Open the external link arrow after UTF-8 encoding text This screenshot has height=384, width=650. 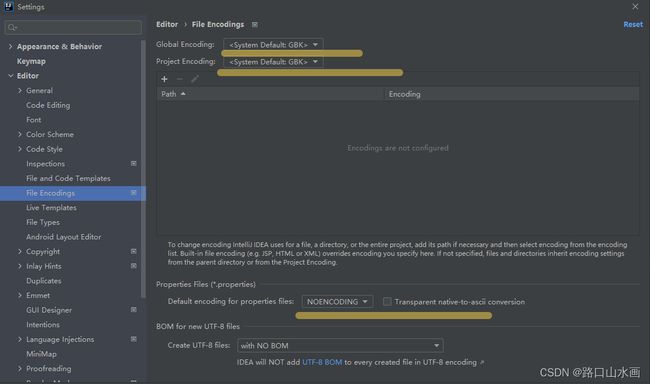[482, 362]
